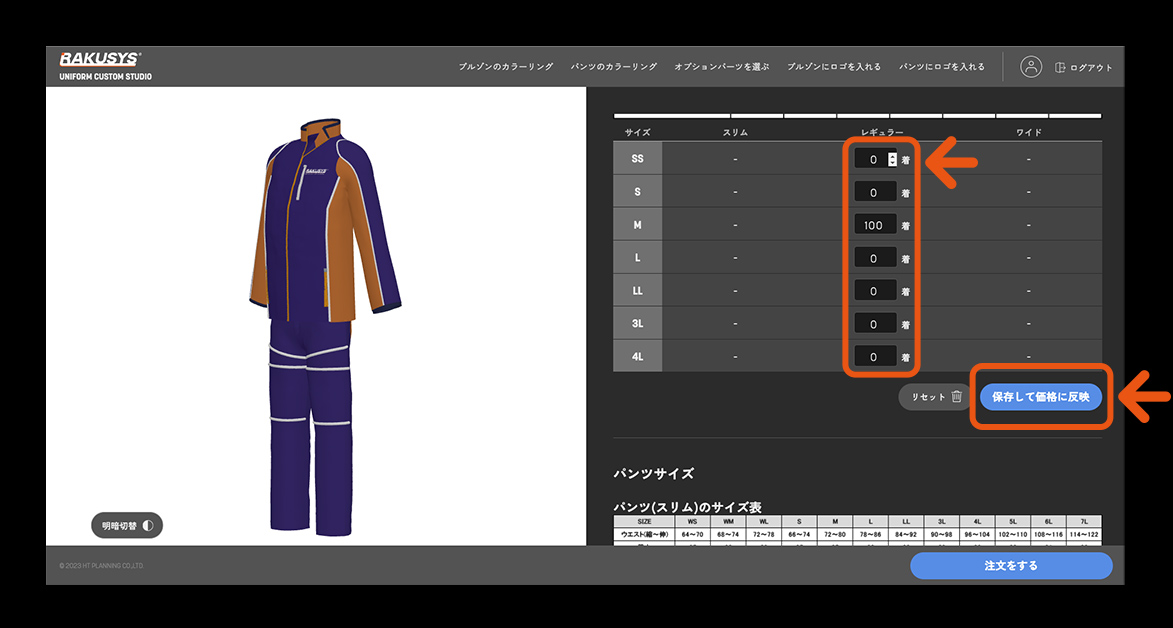The width and height of the screenshot is (1173, 628).
Task: Go to ブルゾンにロゴを入れる section
Action: pyautogui.click(x=834, y=67)
